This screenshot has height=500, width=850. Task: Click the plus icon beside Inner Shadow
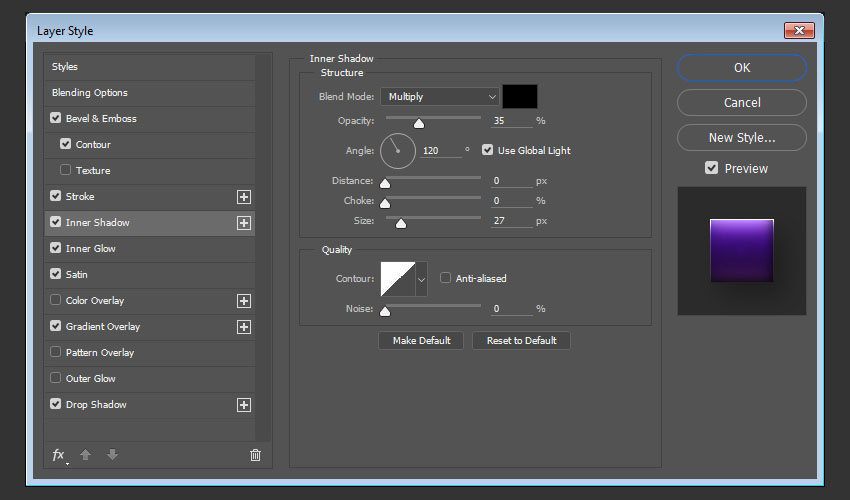point(243,223)
